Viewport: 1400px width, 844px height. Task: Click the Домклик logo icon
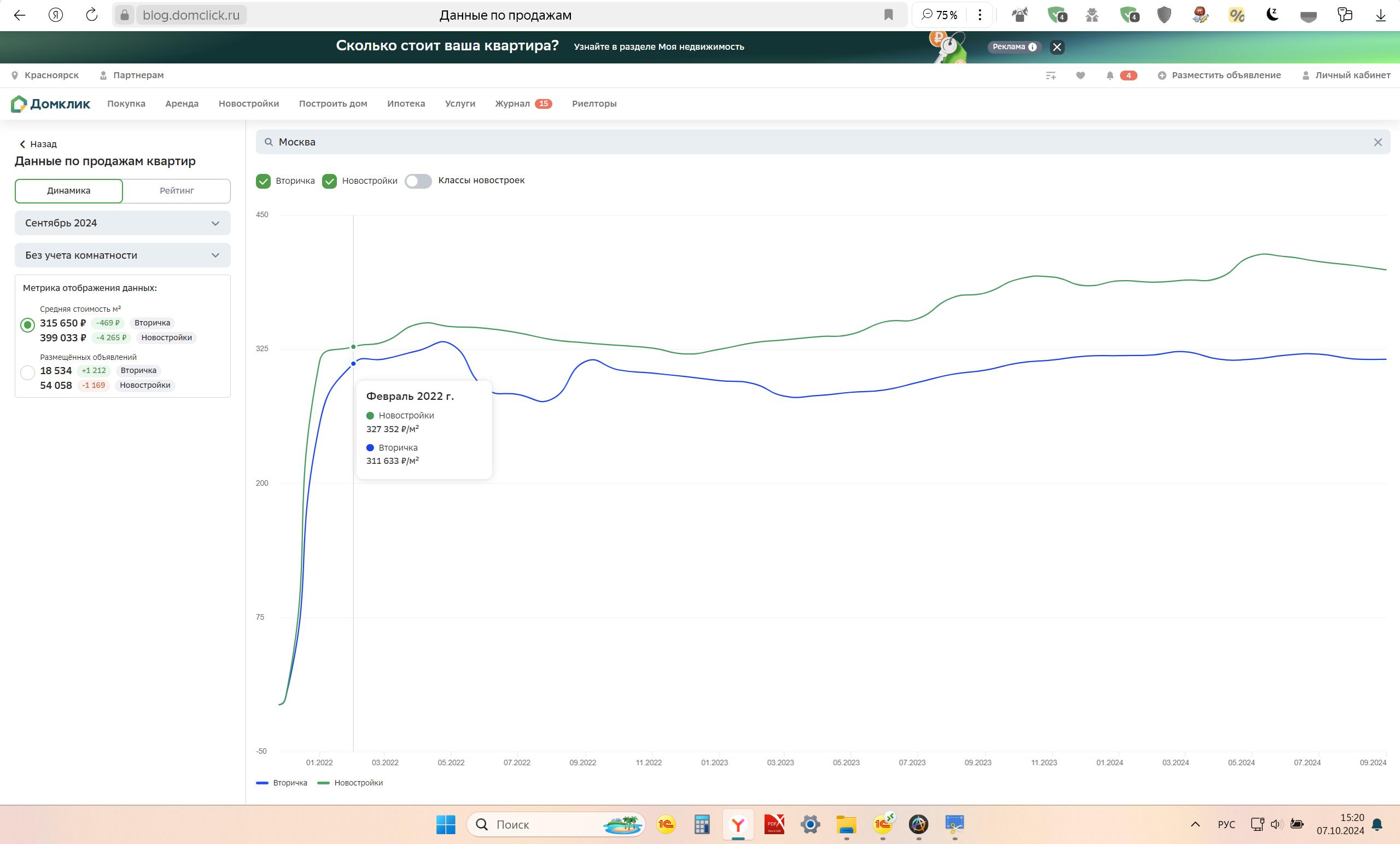click(19, 103)
